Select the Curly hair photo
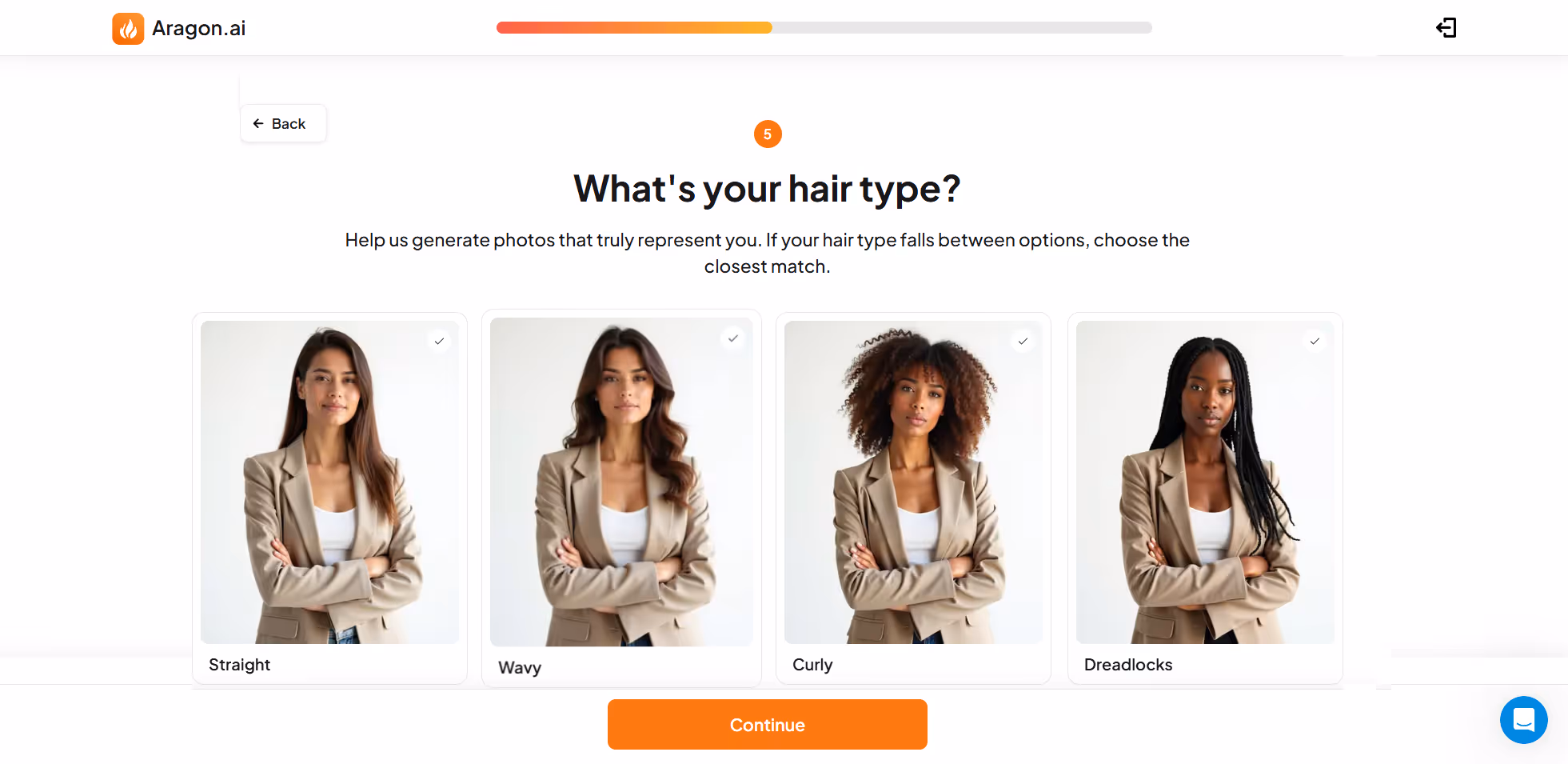 pyautogui.click(x=913, y=482)
